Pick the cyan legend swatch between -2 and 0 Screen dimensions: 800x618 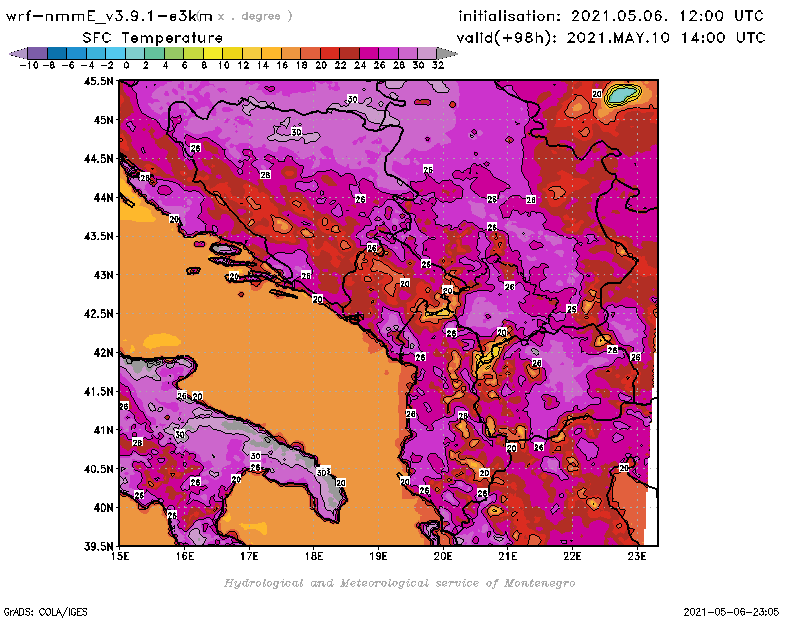click(x=115, y=53)
